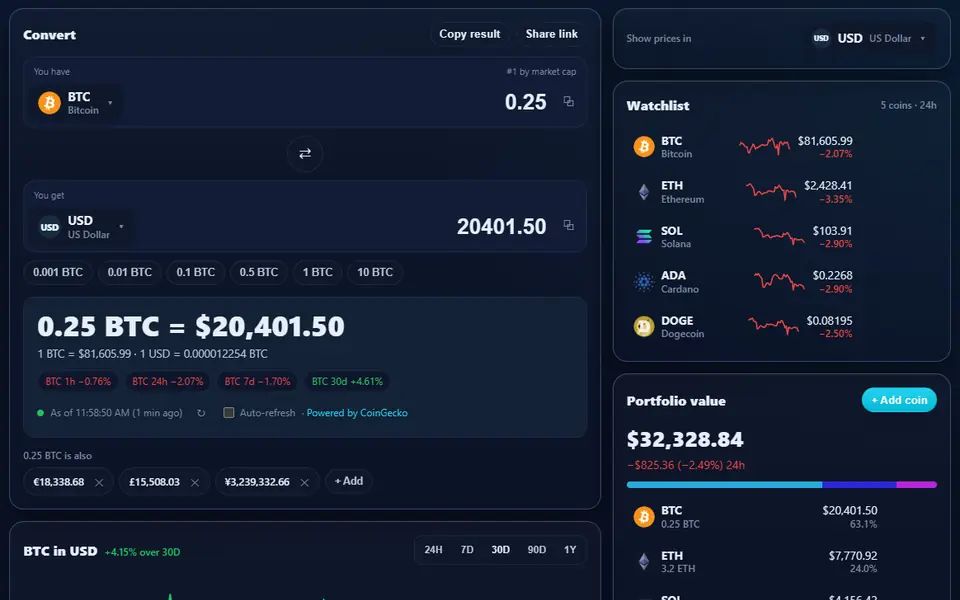Copy the 0.25 BTC amount icon

click(569, 102)
